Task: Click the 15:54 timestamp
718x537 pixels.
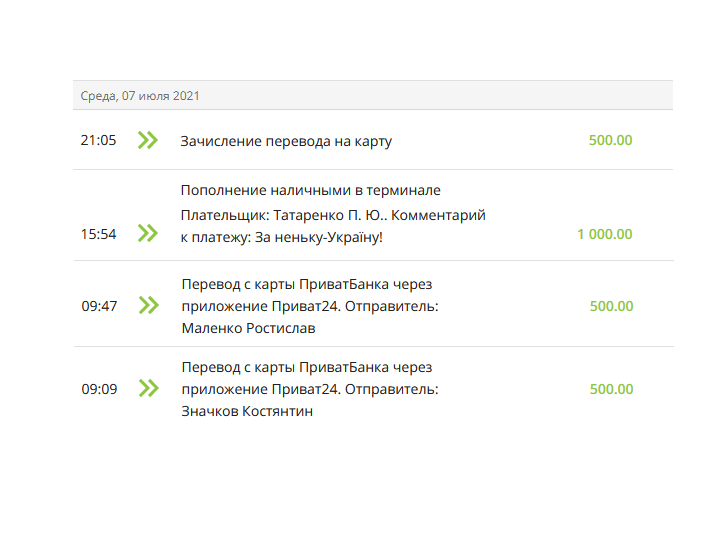Action: [x=98, y=234]
